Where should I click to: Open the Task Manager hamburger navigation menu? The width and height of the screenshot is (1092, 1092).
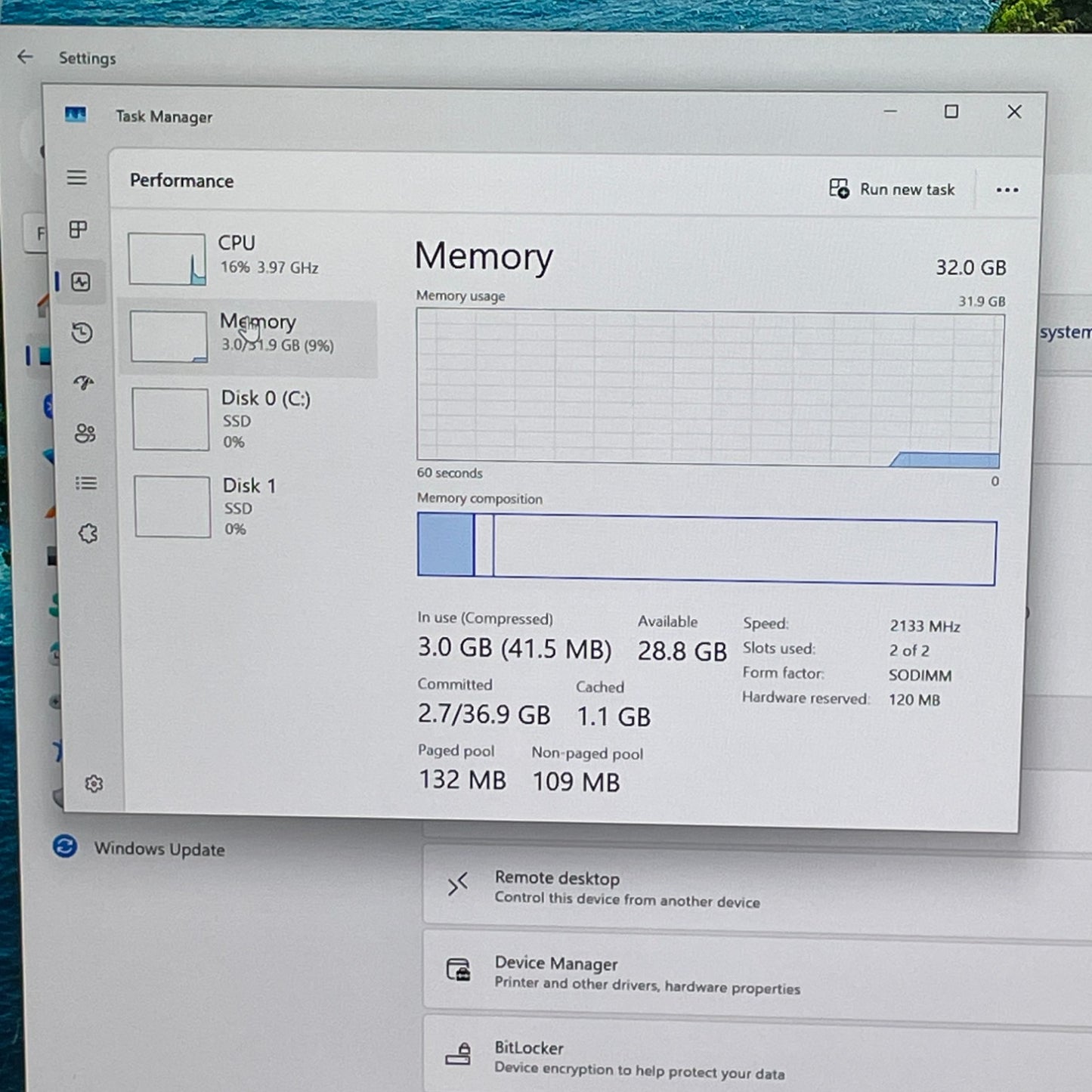[x=76, y=178]
